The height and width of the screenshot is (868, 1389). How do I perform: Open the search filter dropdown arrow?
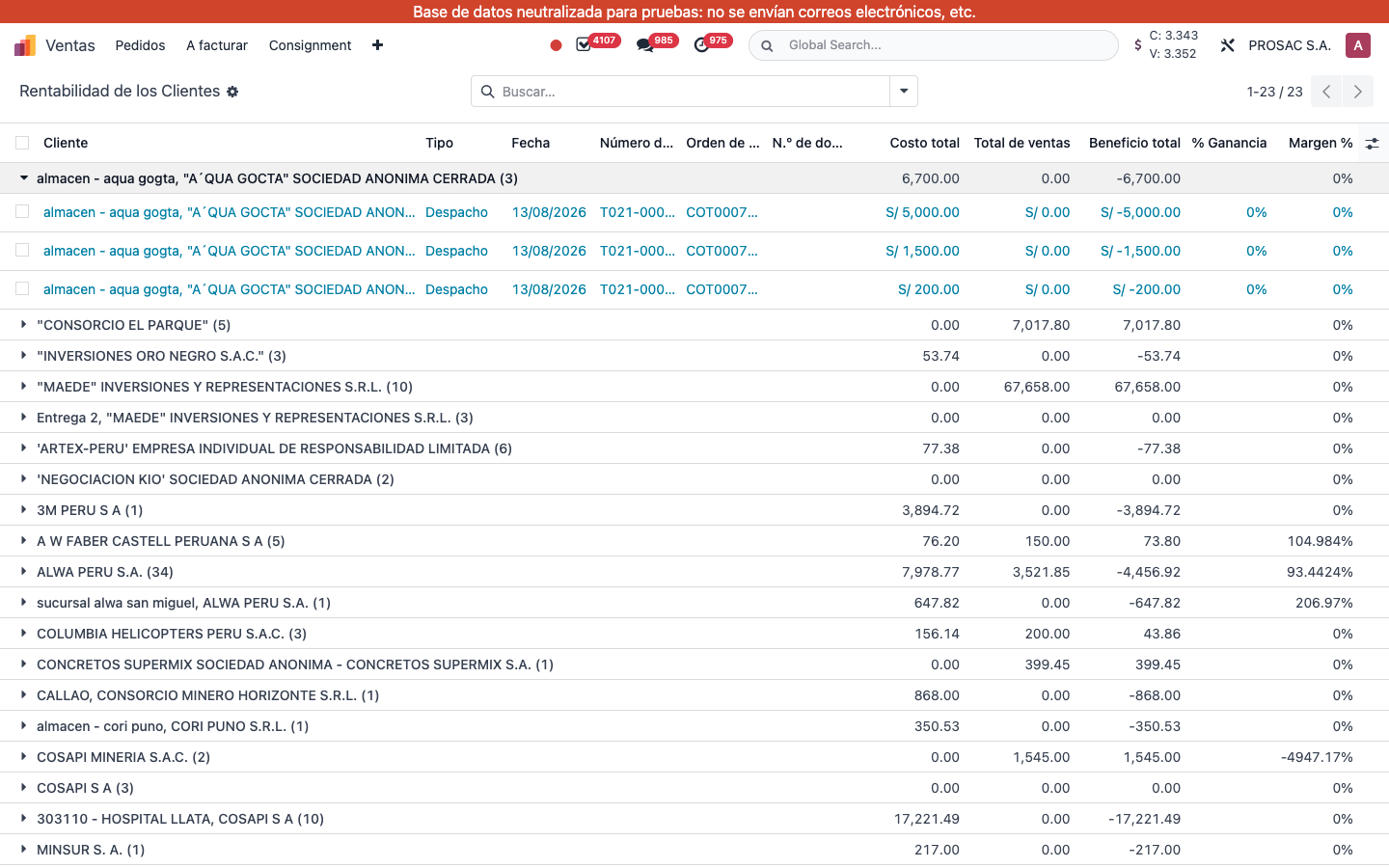904,92
